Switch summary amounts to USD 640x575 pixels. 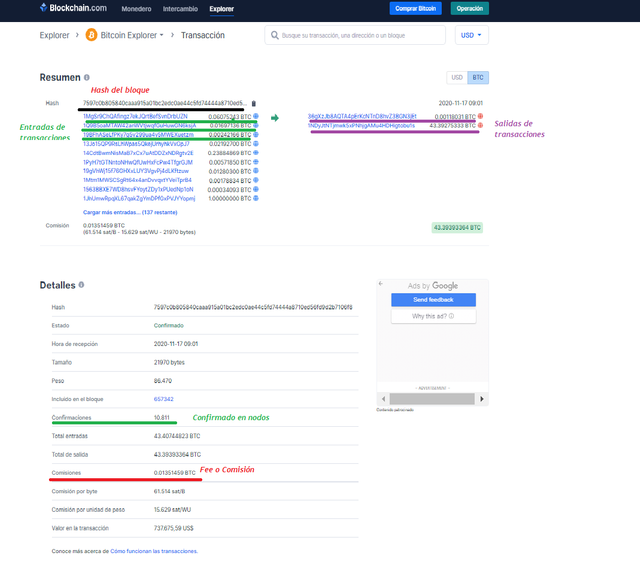click(457, 78)
